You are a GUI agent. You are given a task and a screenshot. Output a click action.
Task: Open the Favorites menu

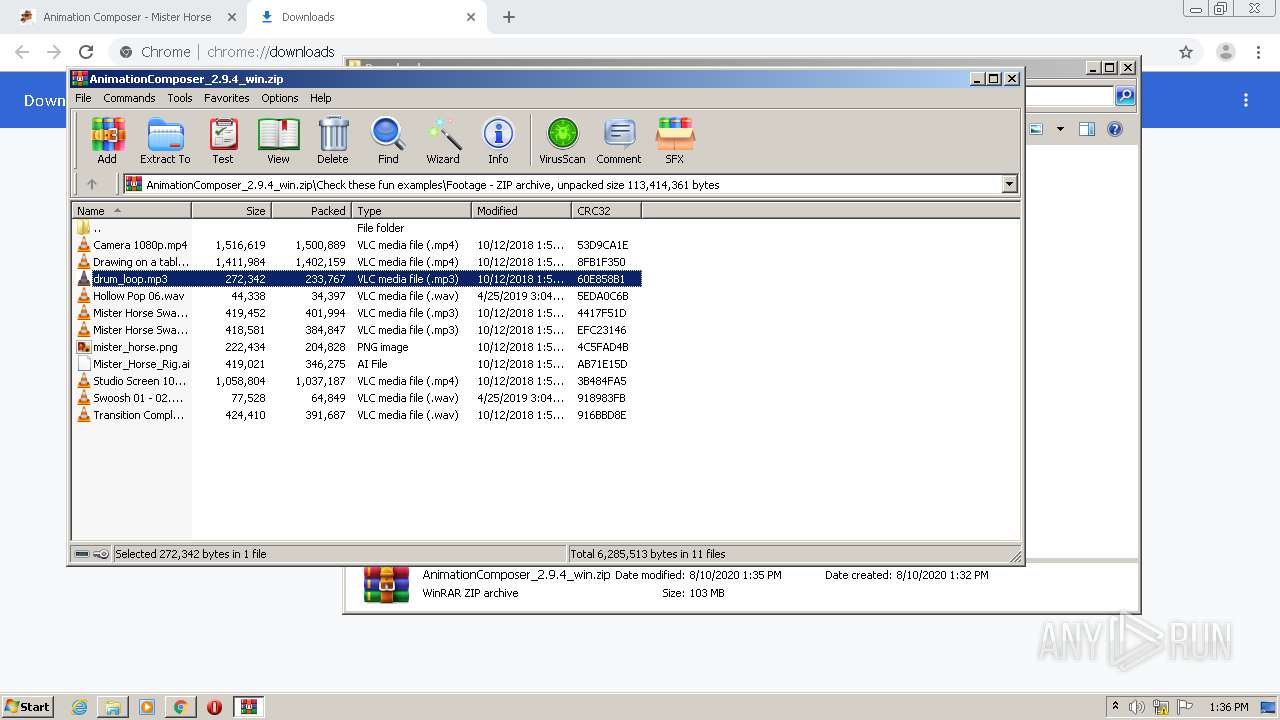[x=227, y=98]
